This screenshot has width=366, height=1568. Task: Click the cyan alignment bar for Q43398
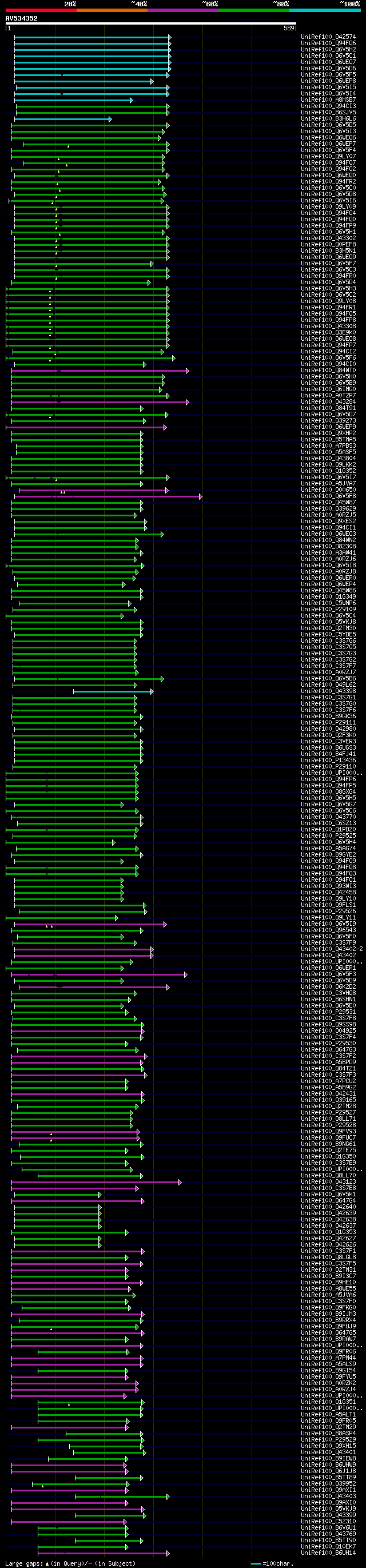[113, 691]
